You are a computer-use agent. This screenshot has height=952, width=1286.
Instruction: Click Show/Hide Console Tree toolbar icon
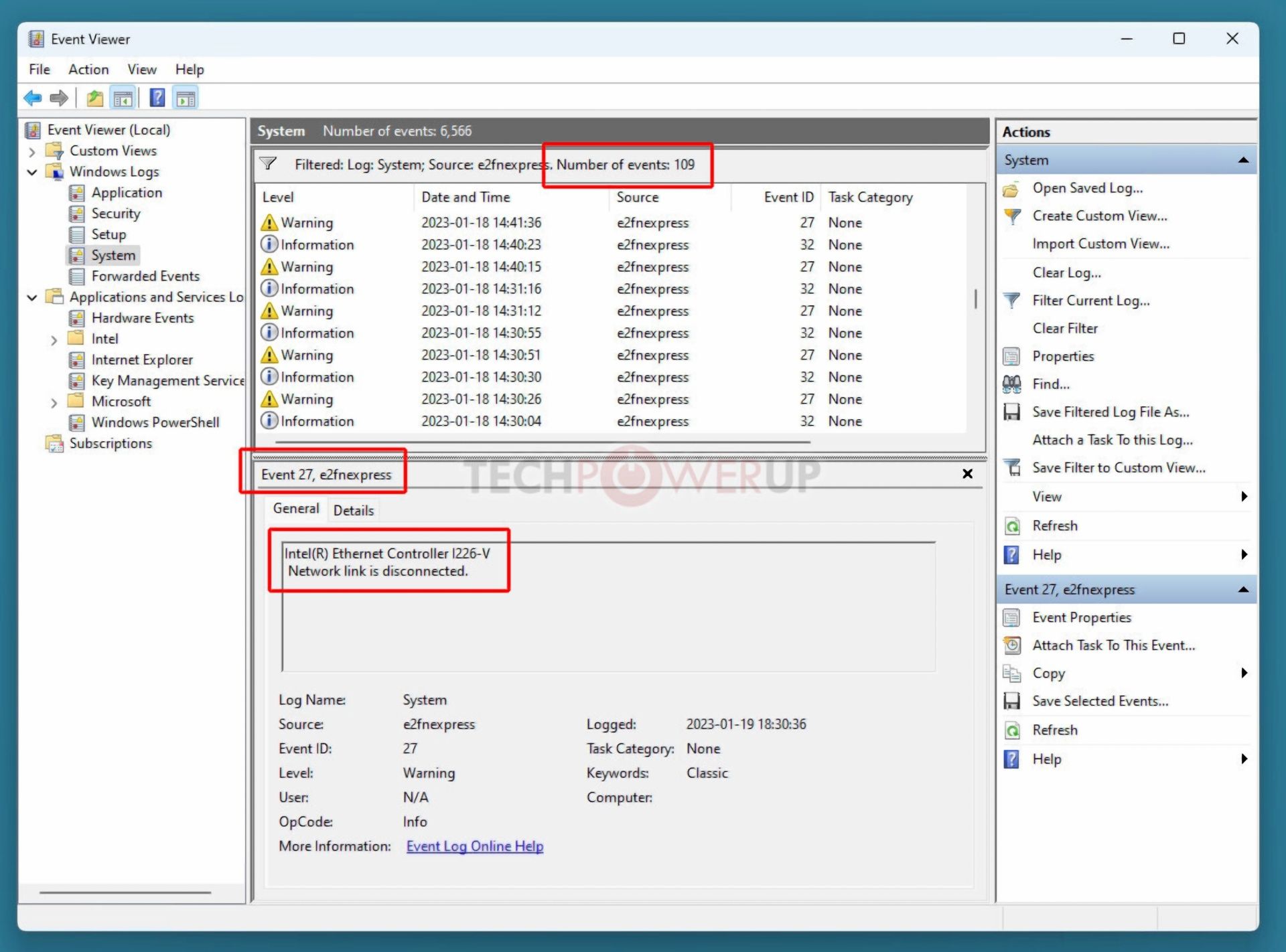pyautogui.click(x=123, y=98)
